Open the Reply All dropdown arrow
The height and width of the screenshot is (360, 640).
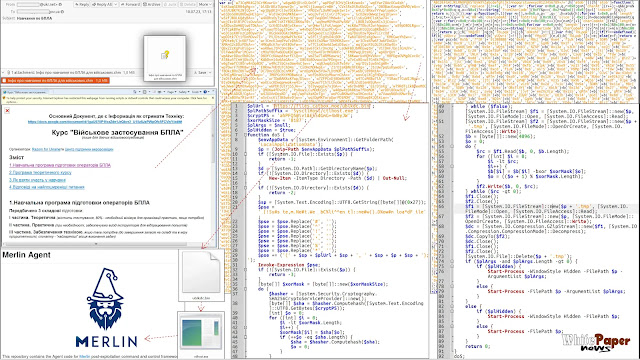[x=116, y=4]
